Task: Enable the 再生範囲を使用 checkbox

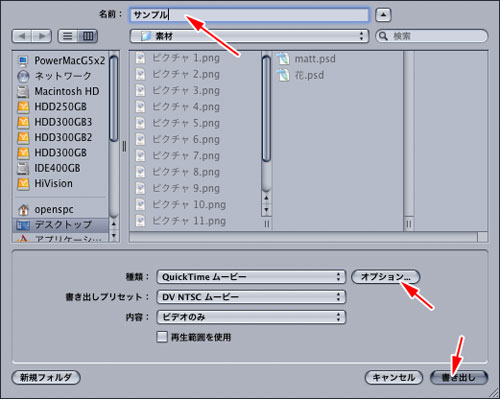Action: tap(162, 337)
